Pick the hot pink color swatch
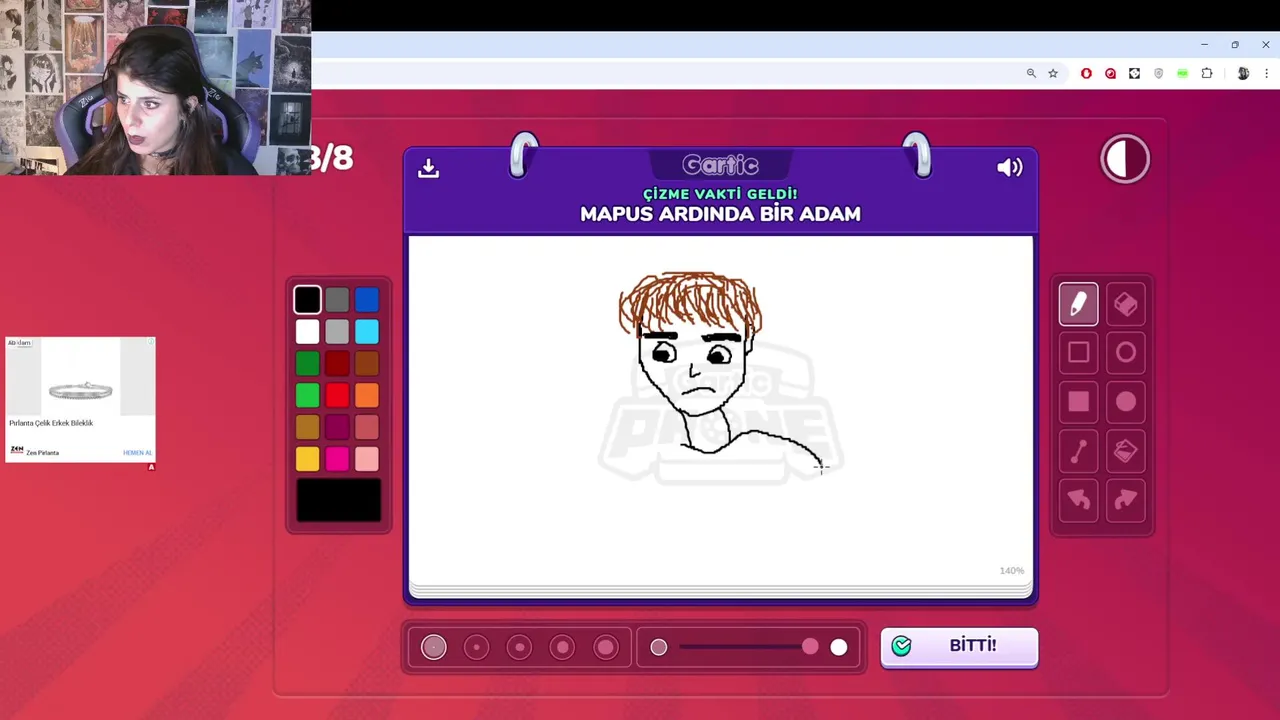Viewport: 1280px width, 720px height. tap(337, 459)
